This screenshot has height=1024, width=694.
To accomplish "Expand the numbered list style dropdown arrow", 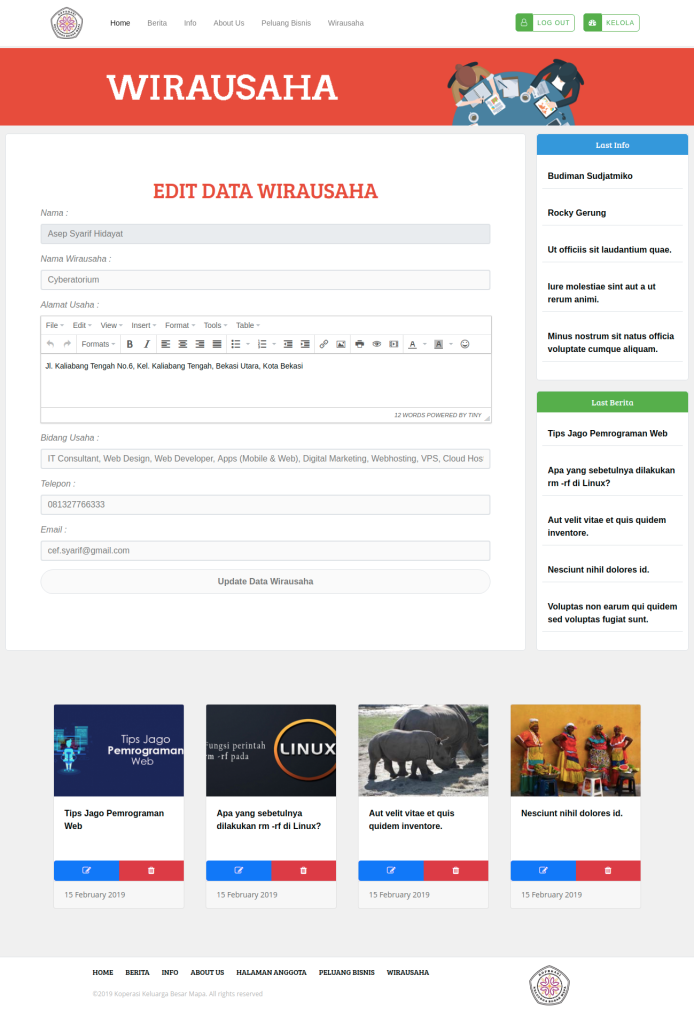I will pos(273,344).
